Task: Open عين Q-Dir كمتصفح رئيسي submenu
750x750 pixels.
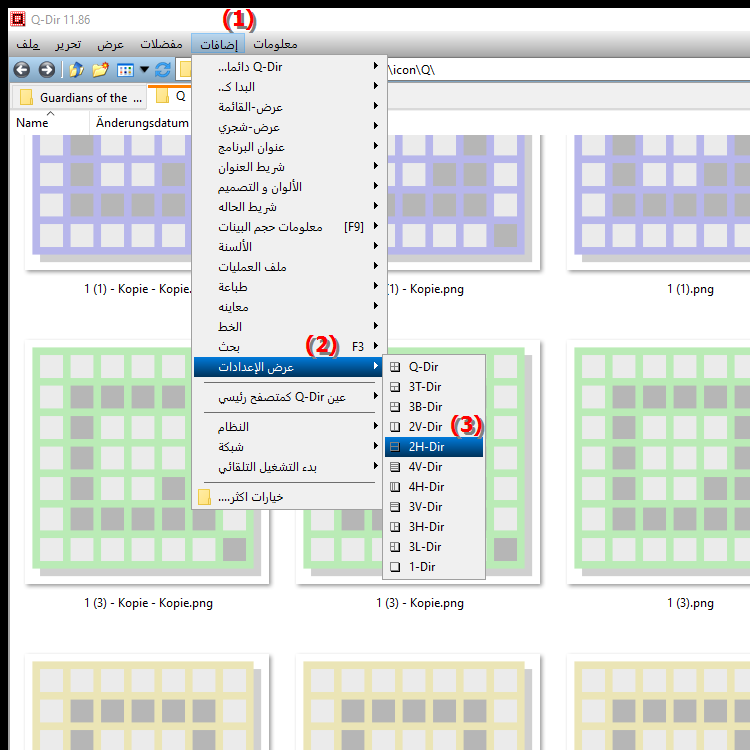Action: (288, 397)
